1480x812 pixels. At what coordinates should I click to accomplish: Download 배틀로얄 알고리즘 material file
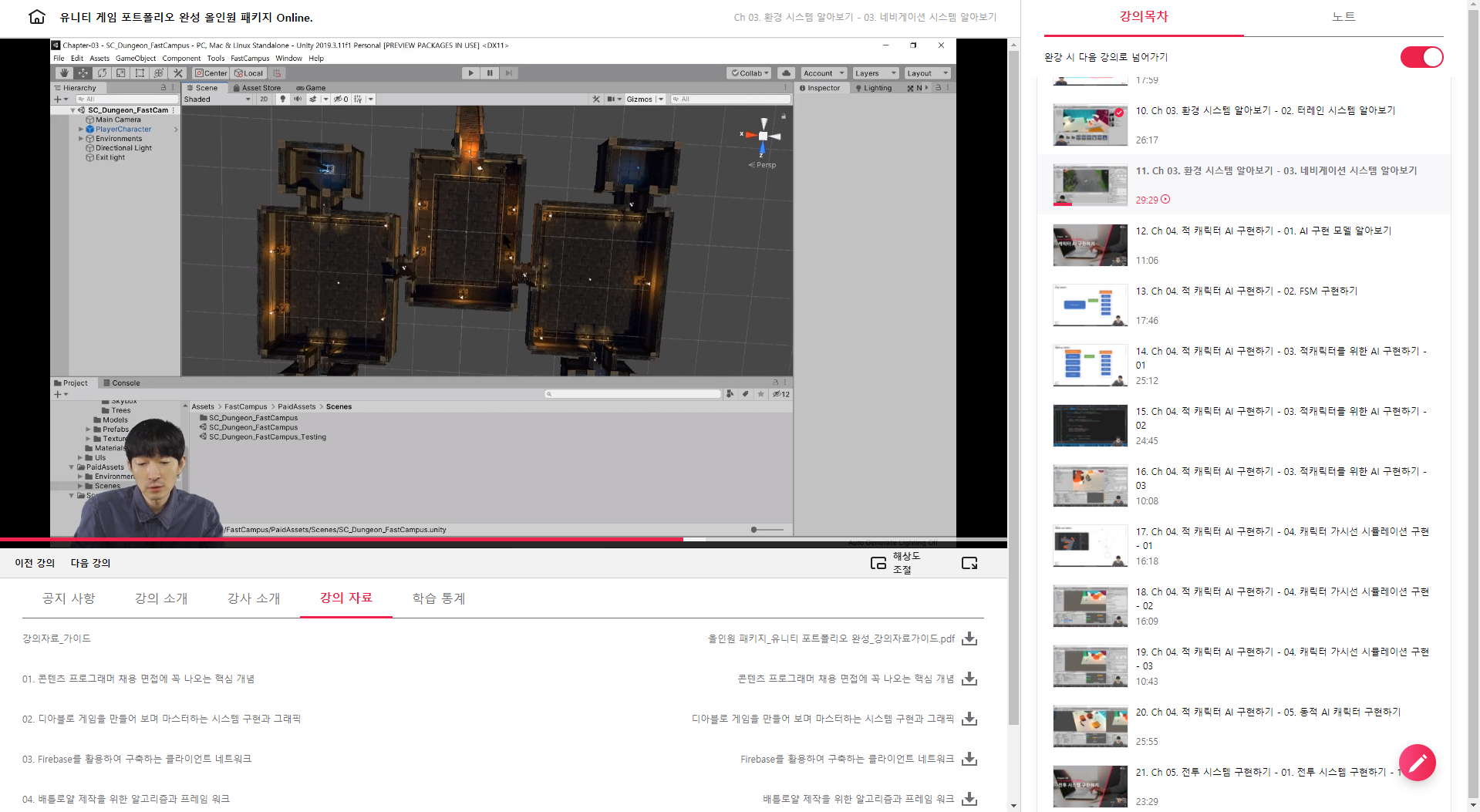(969, 799)
